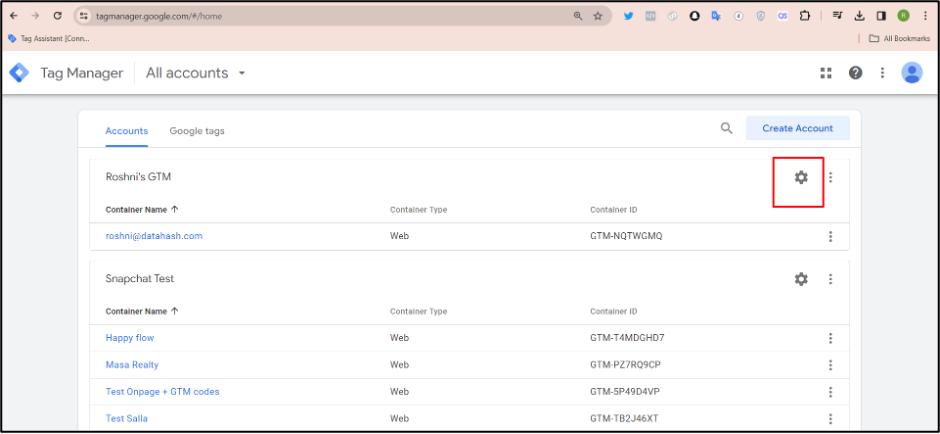
Task: Sort Snapchat Test by Container Name arrow
Action: [x=175, y=312]
